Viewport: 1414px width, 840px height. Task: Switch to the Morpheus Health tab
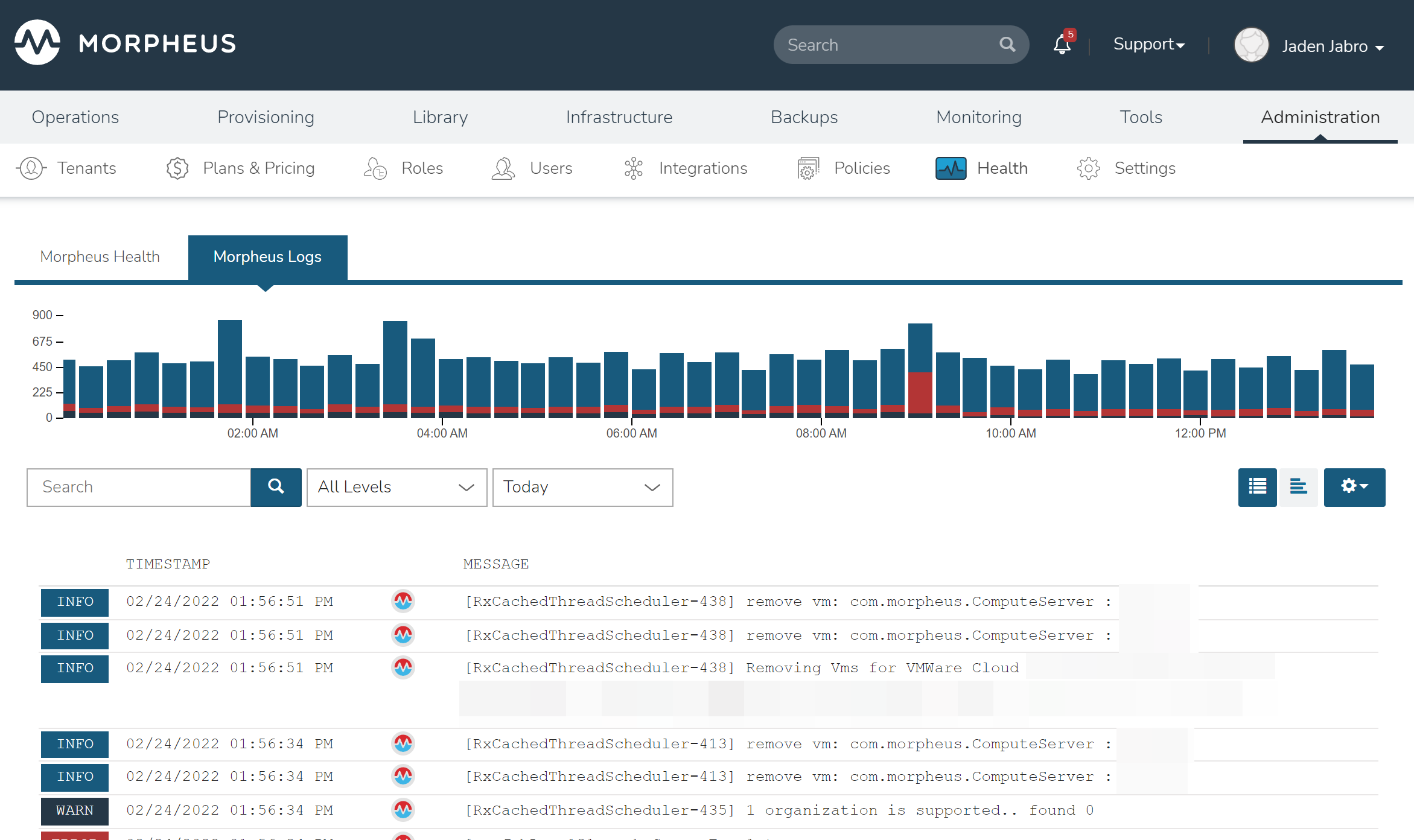[100, 256]
